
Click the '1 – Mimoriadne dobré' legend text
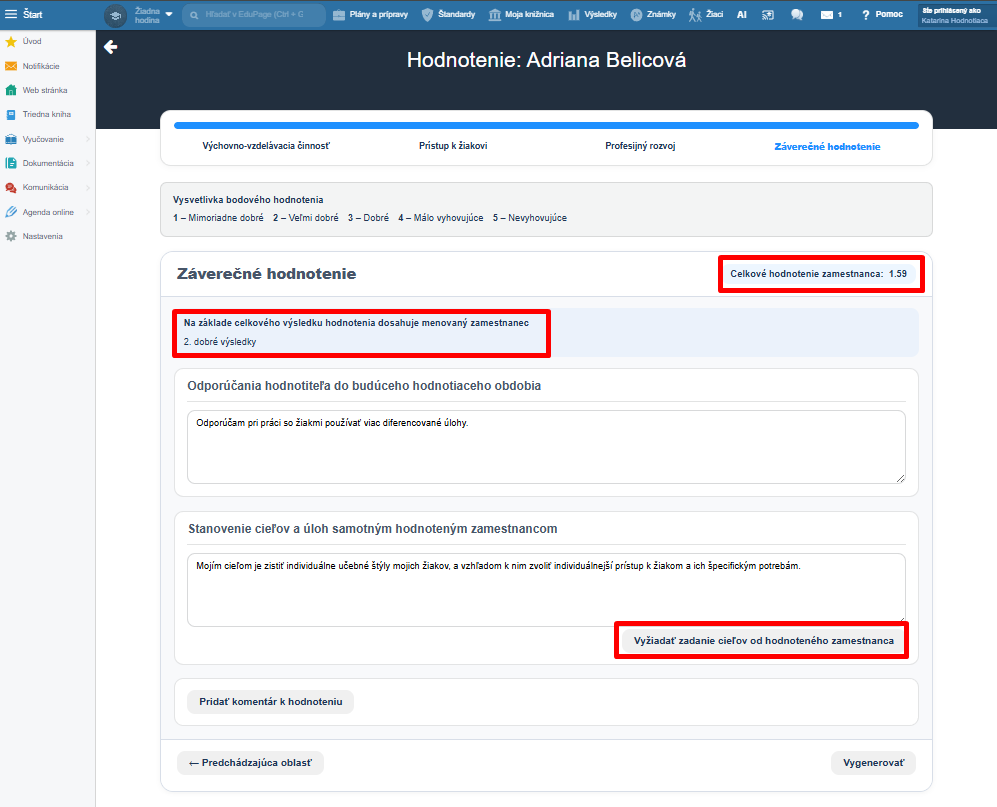[218, 218]
